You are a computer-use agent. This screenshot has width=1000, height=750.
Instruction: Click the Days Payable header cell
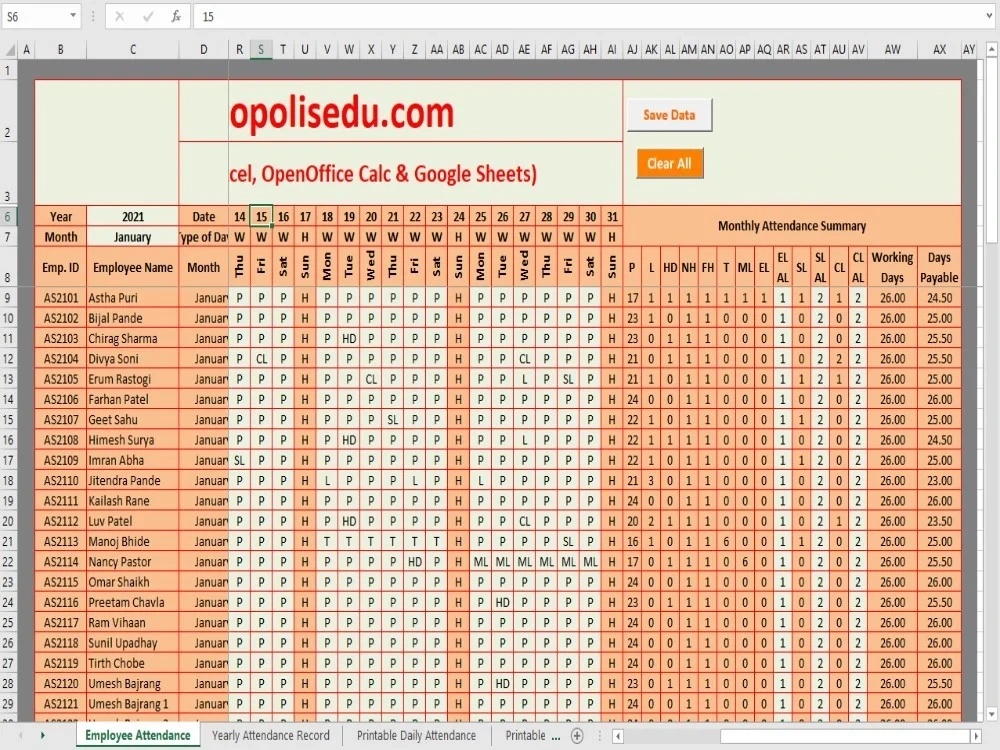pos(939,267)
